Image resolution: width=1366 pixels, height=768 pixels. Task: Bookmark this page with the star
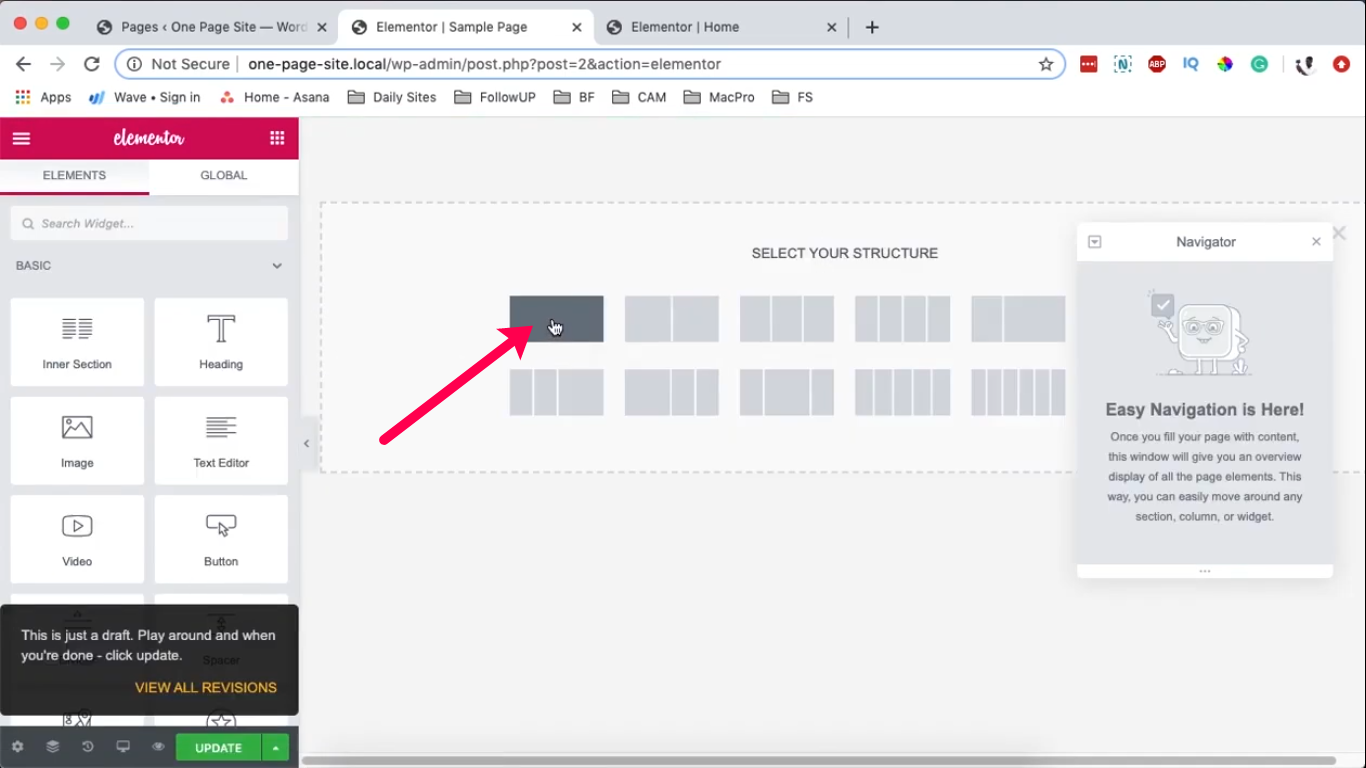(1046, 64)
